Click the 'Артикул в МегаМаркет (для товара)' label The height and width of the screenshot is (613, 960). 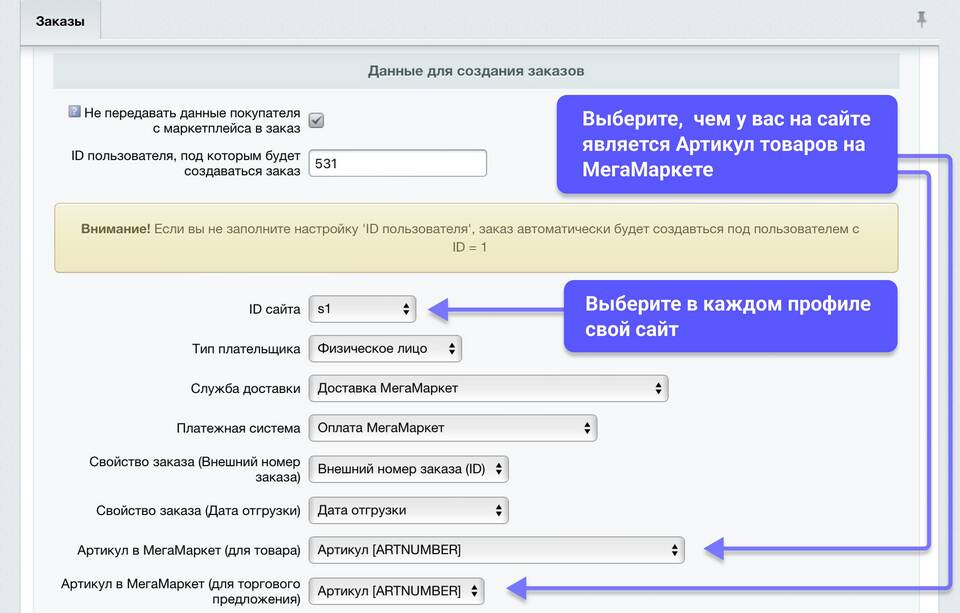click(x=189, y=550)
